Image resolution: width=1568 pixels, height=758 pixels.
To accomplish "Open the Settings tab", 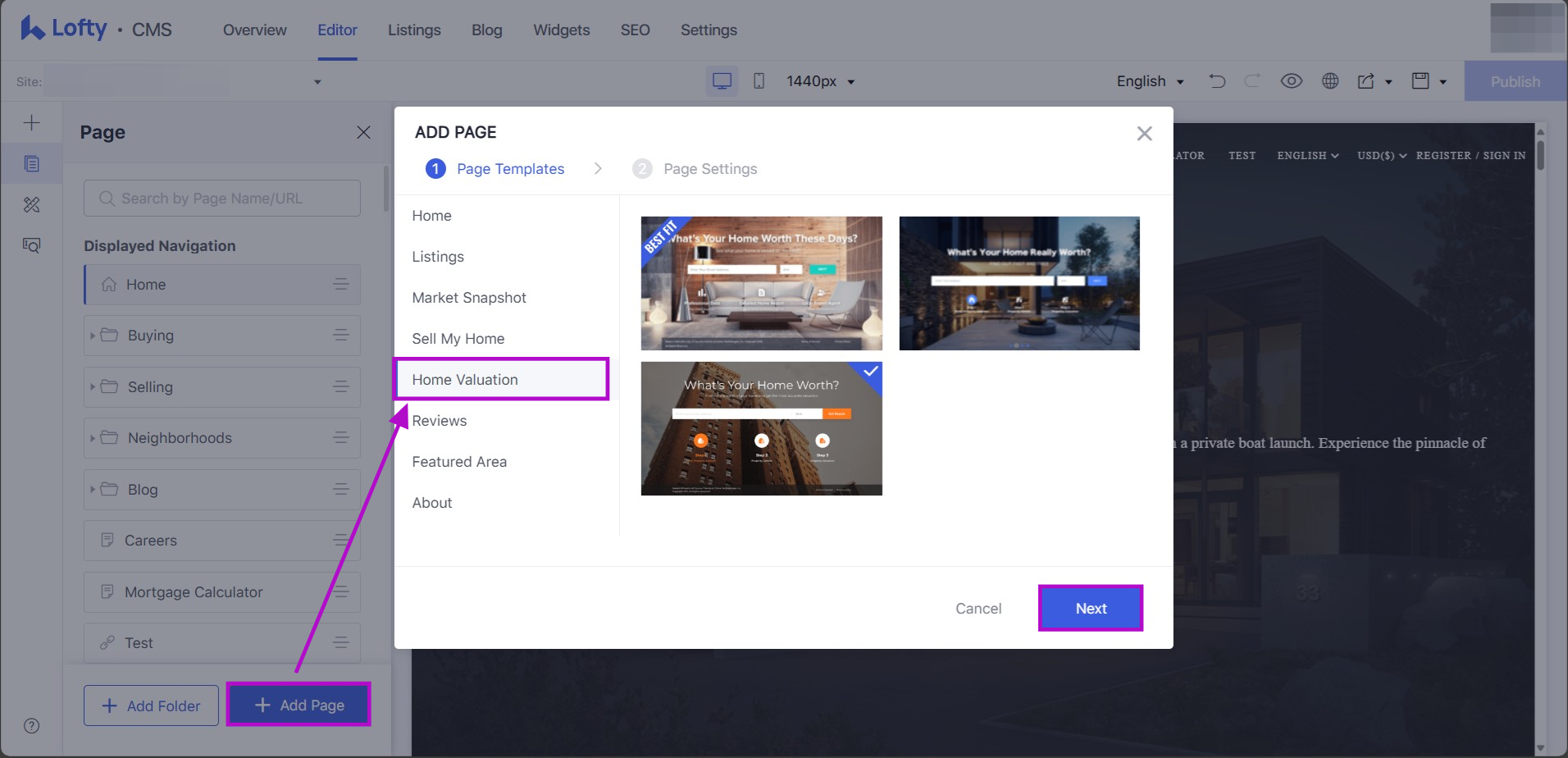I will (x=709, y=30).
